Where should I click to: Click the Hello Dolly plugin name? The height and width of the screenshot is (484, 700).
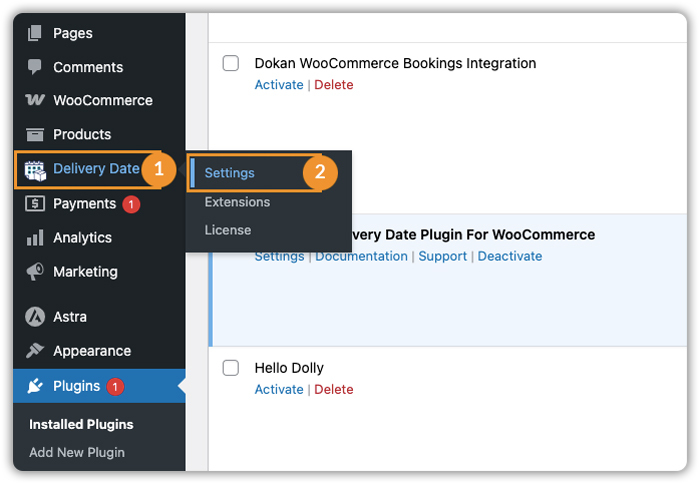pos(289,368)
